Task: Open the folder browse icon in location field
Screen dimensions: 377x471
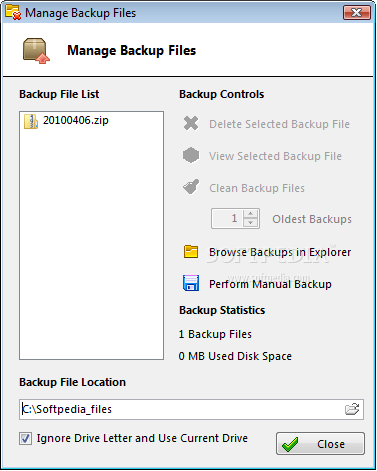Action: click(352, 409)
